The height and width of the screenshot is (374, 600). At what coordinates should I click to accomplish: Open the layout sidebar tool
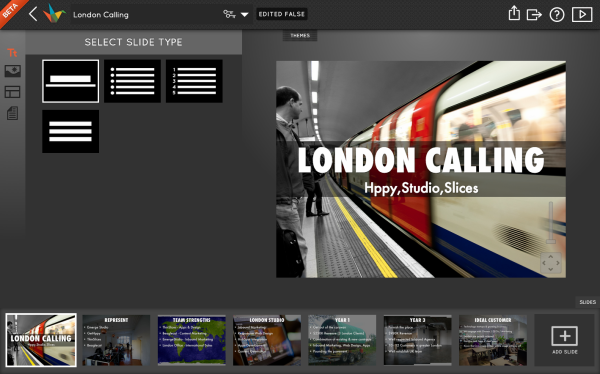13,92
